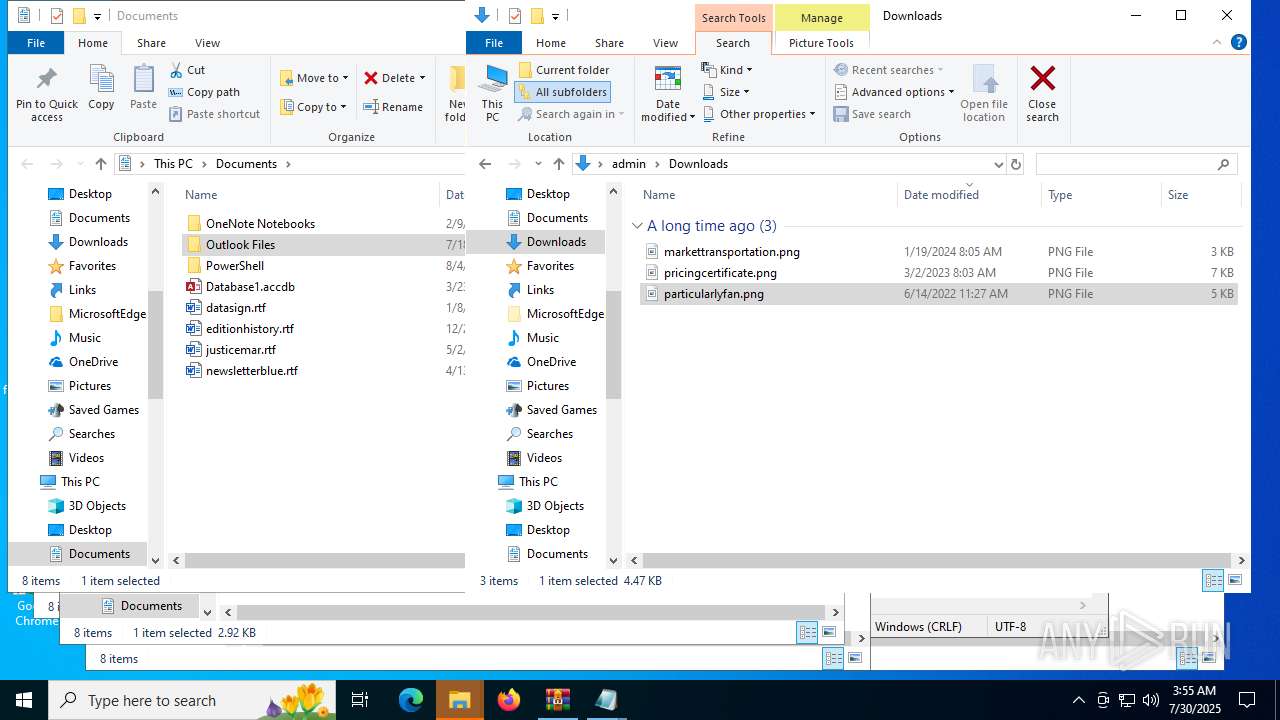This screenshot has height=720, width=1280.
Task: Open Picture Tools tab
Action: coord(821,43)
